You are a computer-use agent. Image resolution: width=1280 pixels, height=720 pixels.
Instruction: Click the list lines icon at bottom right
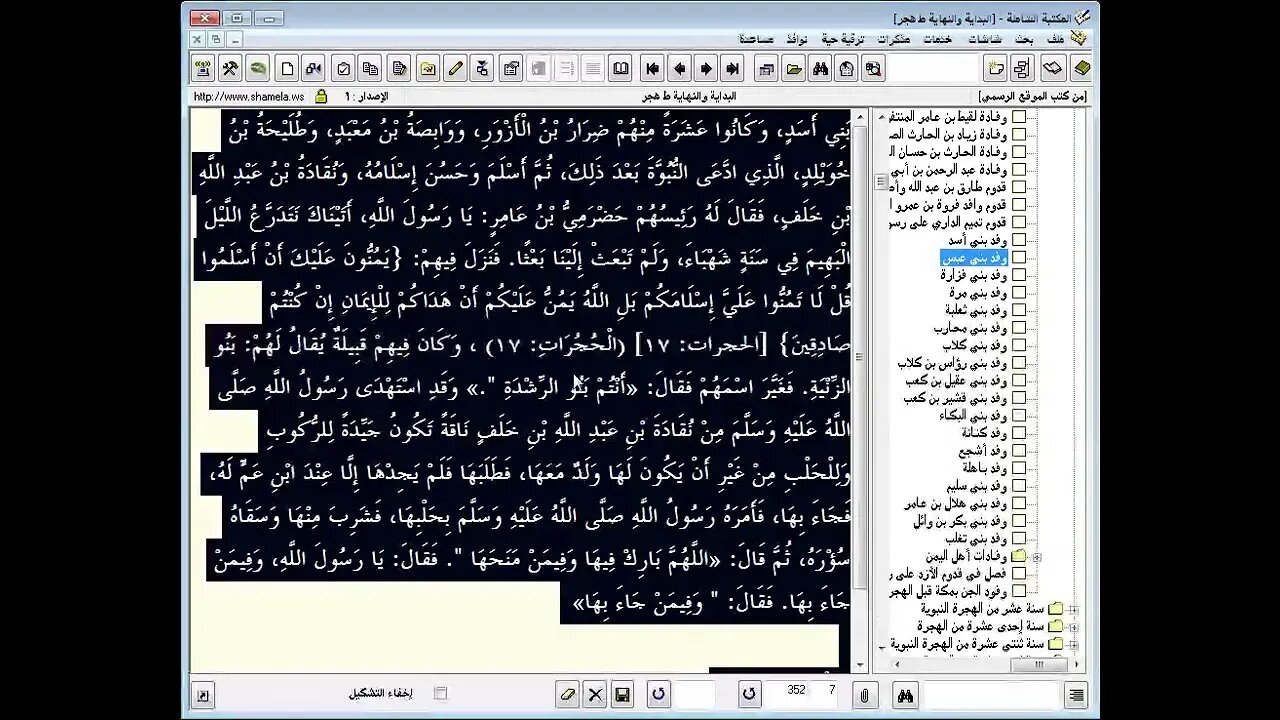coord(1076,694)
